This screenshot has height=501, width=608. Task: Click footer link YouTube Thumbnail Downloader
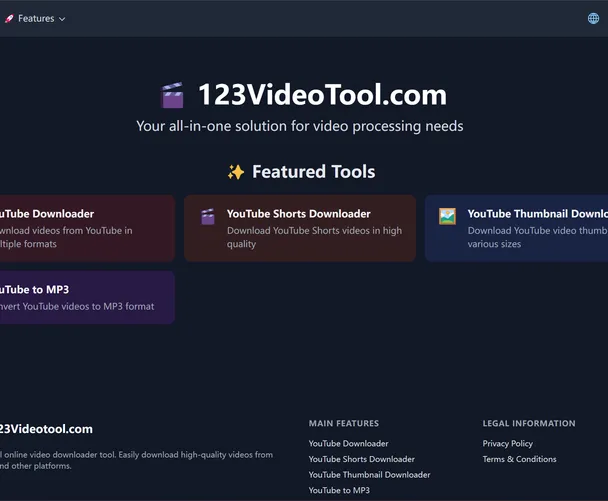pos(369,475)
